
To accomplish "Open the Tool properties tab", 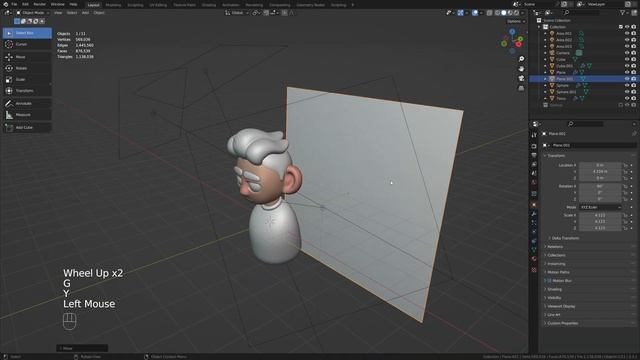I will click(x=534, y=136).
